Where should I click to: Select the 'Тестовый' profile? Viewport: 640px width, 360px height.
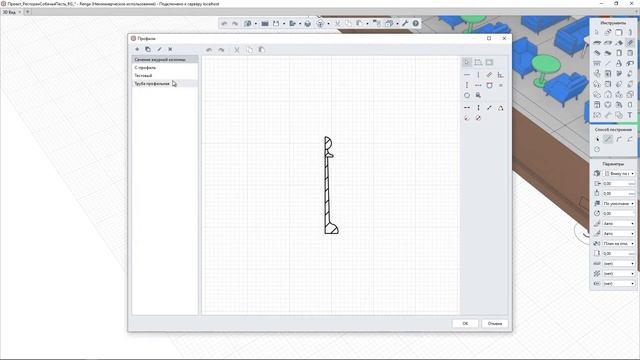(165, 76)
